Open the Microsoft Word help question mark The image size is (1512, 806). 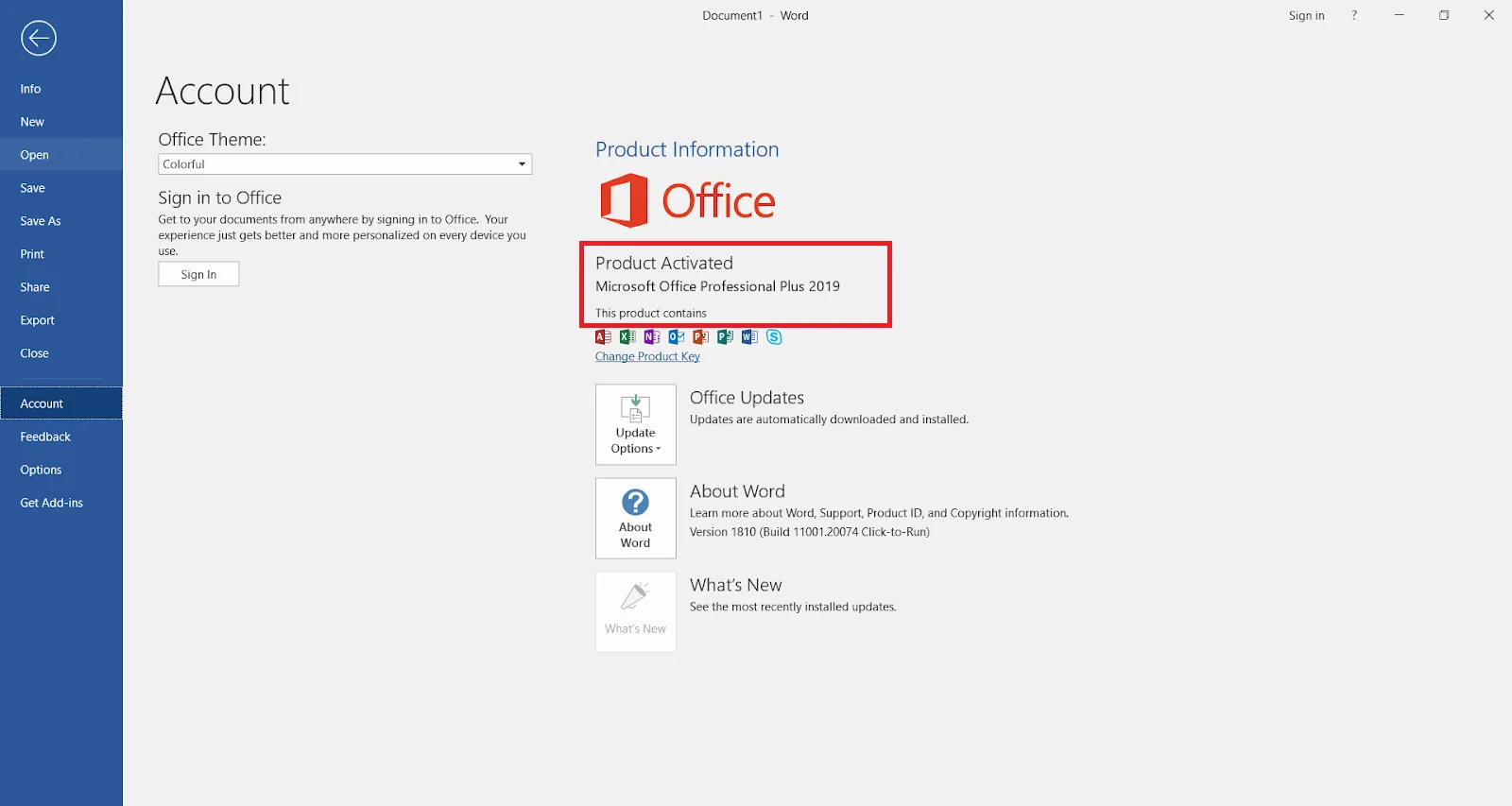pos(1354,16)
